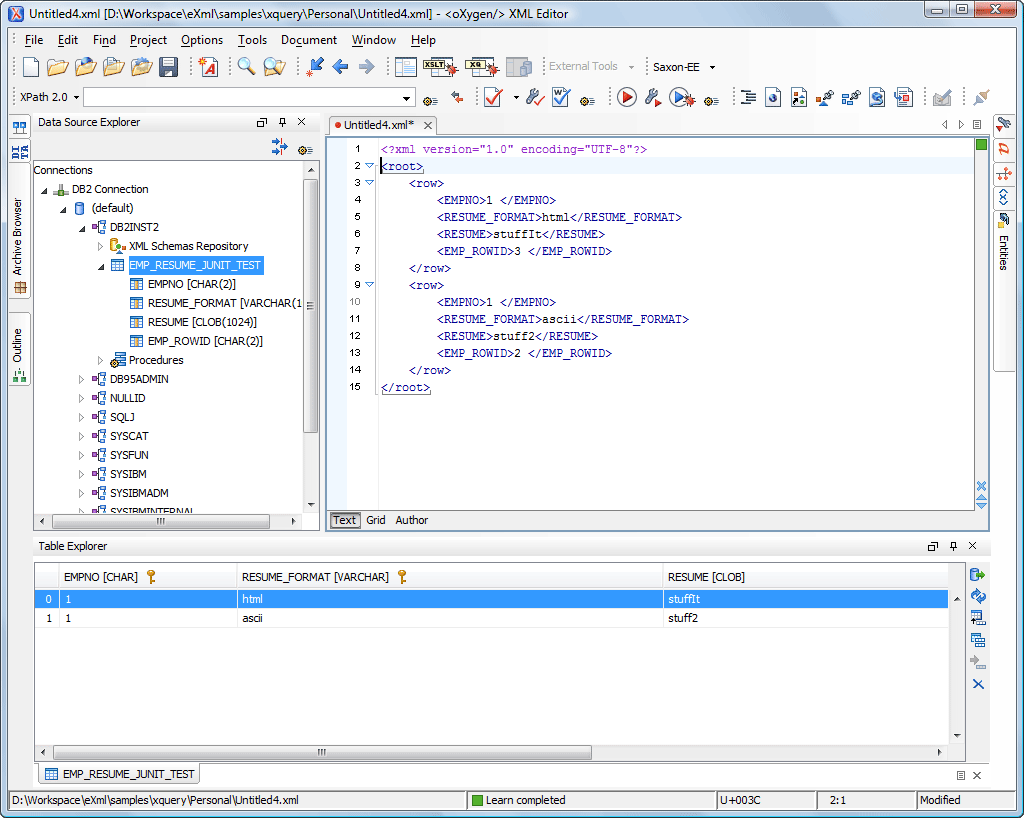Collapse the EMP_RESUME_JUNIT_TEST table node
Screen dimensions: 1024x818
[100, 265]
